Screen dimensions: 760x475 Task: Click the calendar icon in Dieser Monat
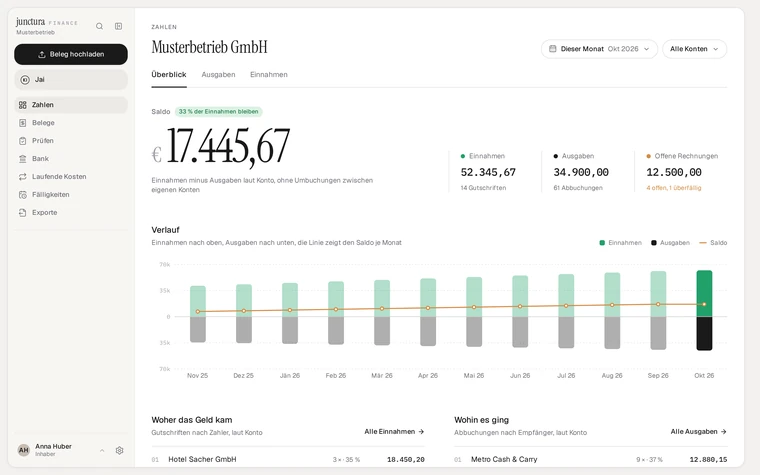pos(553,48)
